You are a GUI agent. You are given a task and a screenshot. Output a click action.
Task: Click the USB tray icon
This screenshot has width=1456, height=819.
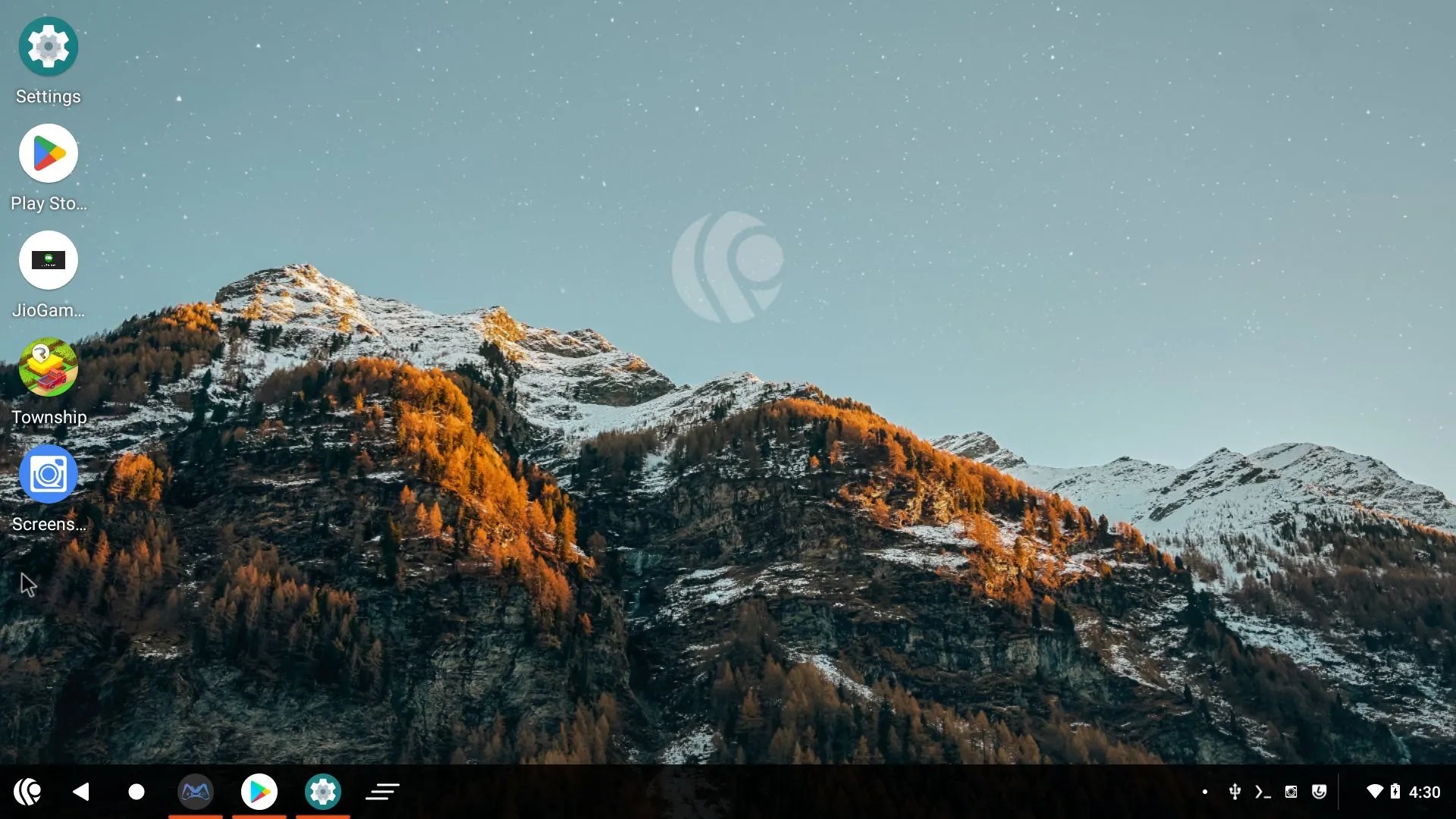coord(1235,792)
